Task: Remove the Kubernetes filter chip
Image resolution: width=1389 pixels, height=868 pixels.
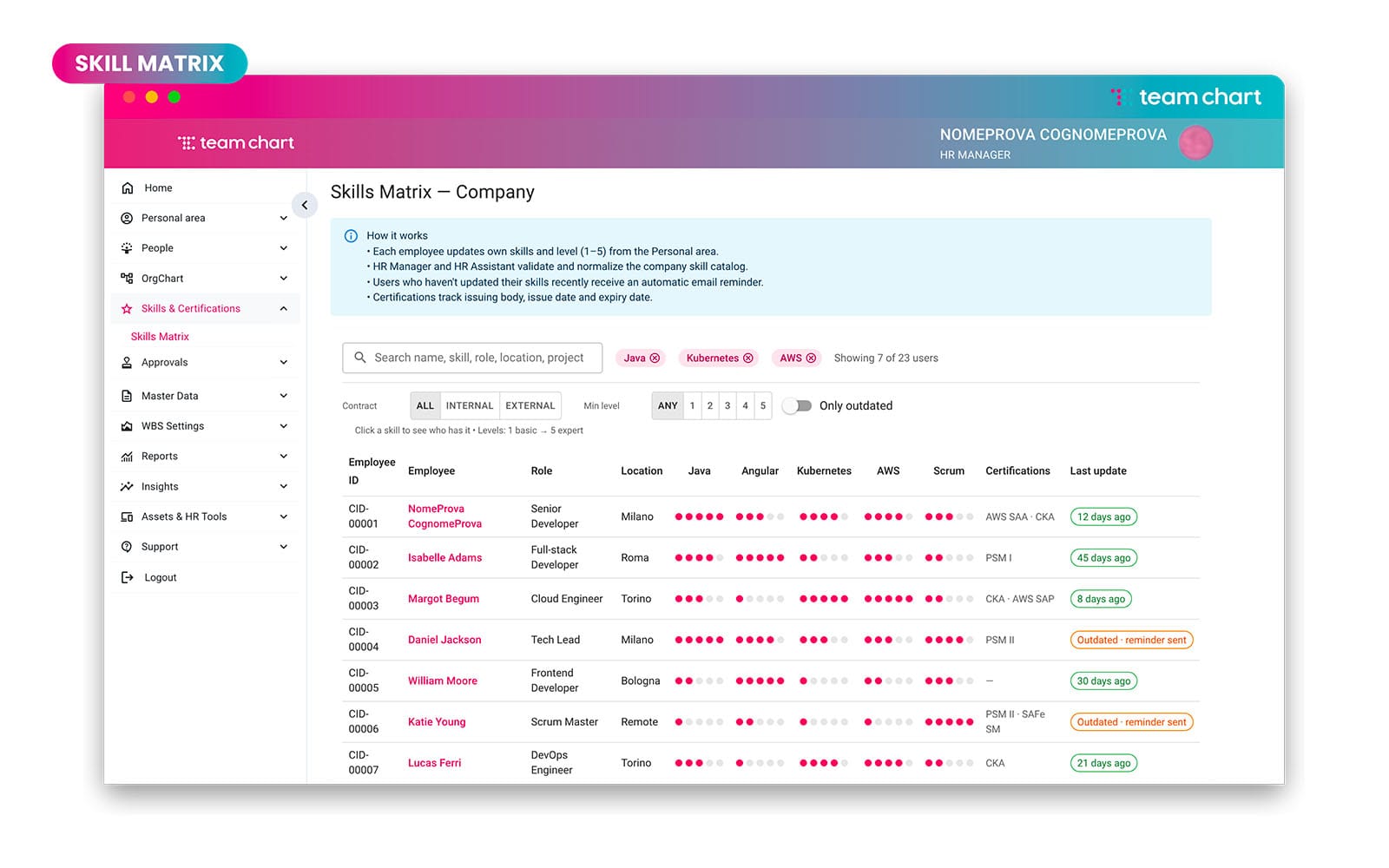Action: [x=747, y=358]
